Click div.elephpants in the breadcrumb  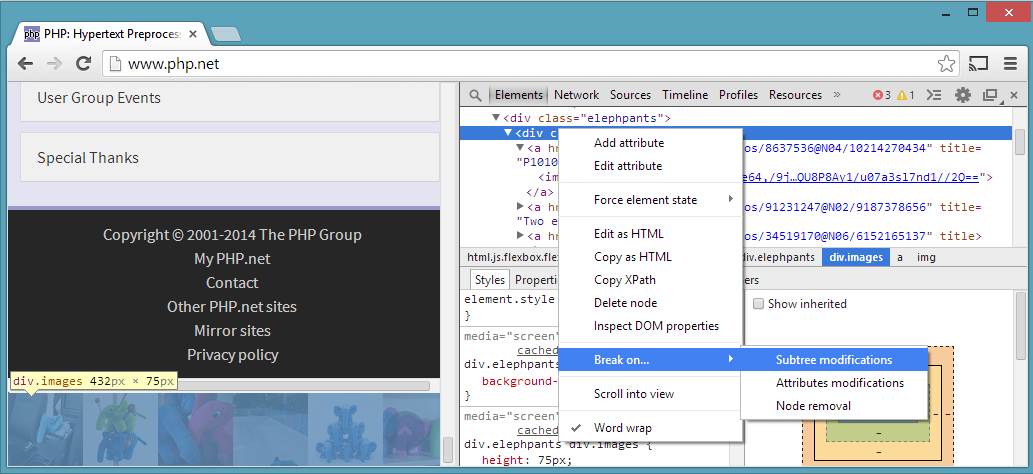tap(778, 258)
